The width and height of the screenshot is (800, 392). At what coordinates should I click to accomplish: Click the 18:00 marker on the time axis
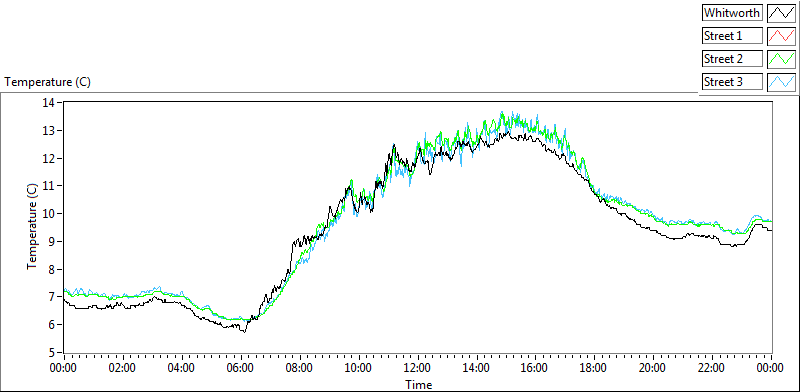595,367
